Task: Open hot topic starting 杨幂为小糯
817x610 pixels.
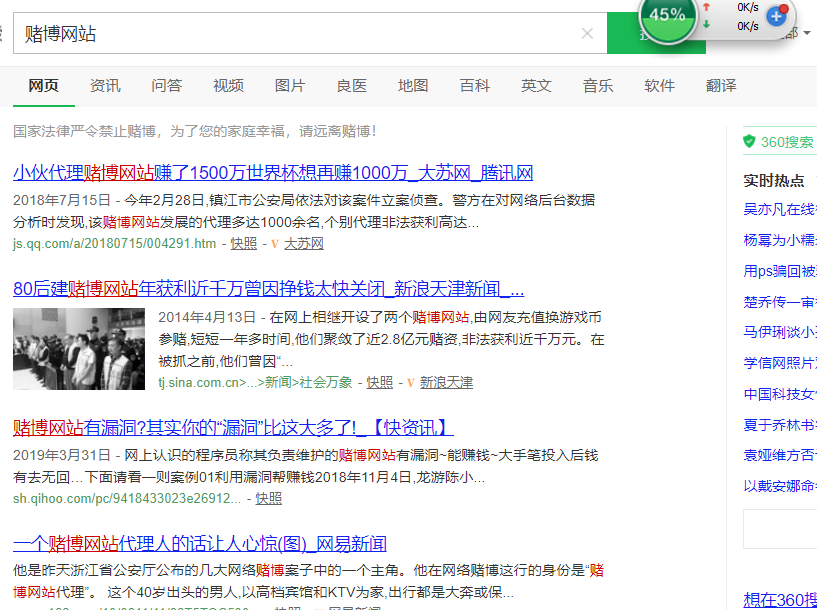Action: 780,240
